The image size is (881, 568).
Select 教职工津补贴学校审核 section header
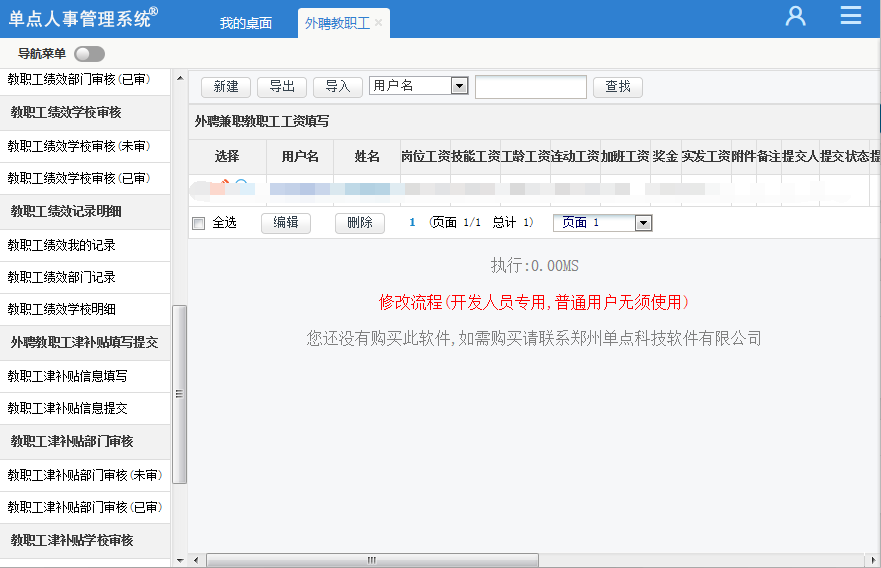pos(85,540)
